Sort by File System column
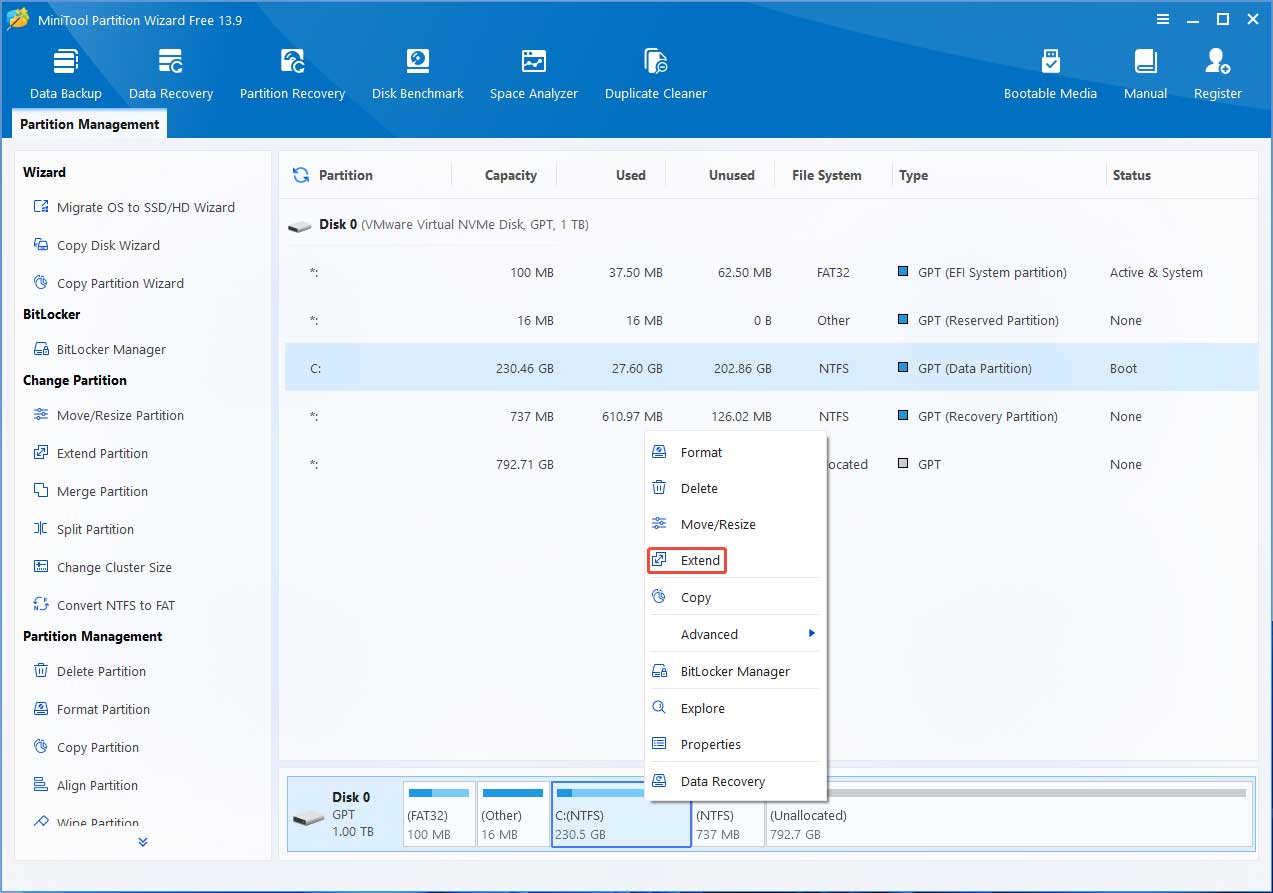This screenshot has height=893, width=1273. point(826,175)
